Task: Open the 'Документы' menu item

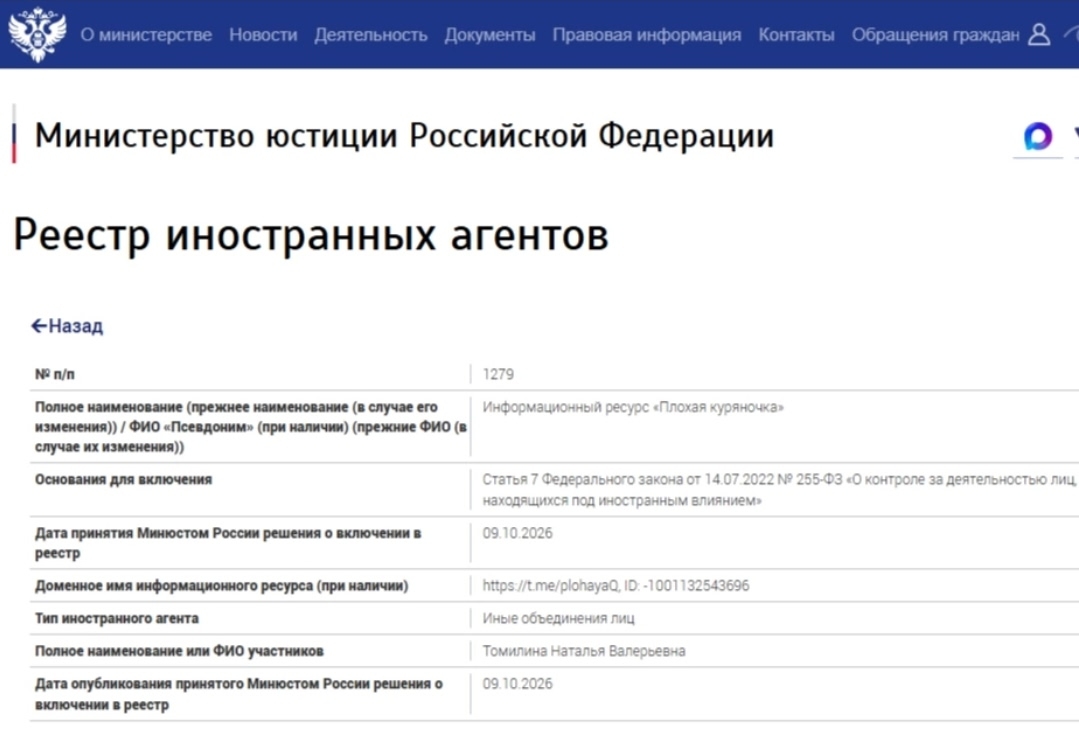Action: 489,35
